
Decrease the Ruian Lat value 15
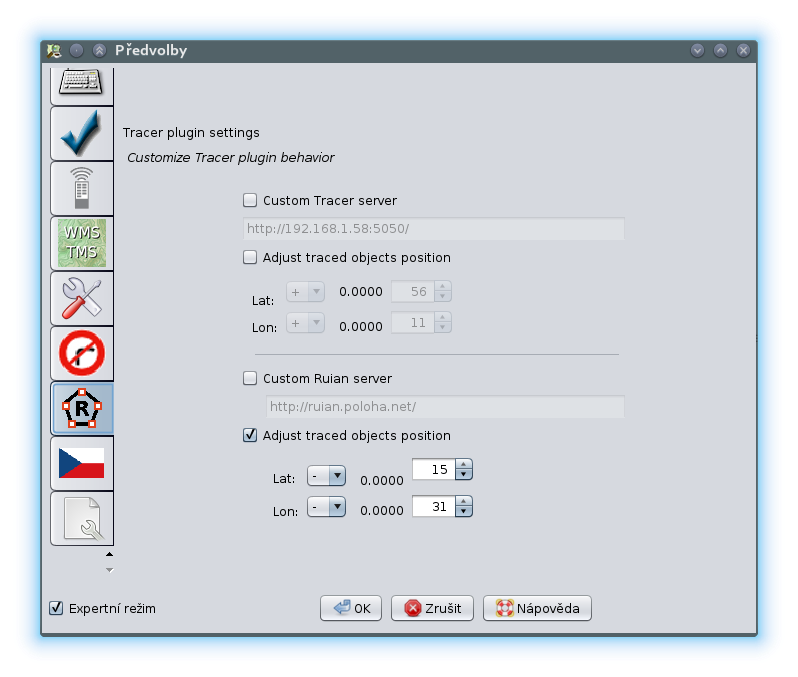tap(464, 474)
